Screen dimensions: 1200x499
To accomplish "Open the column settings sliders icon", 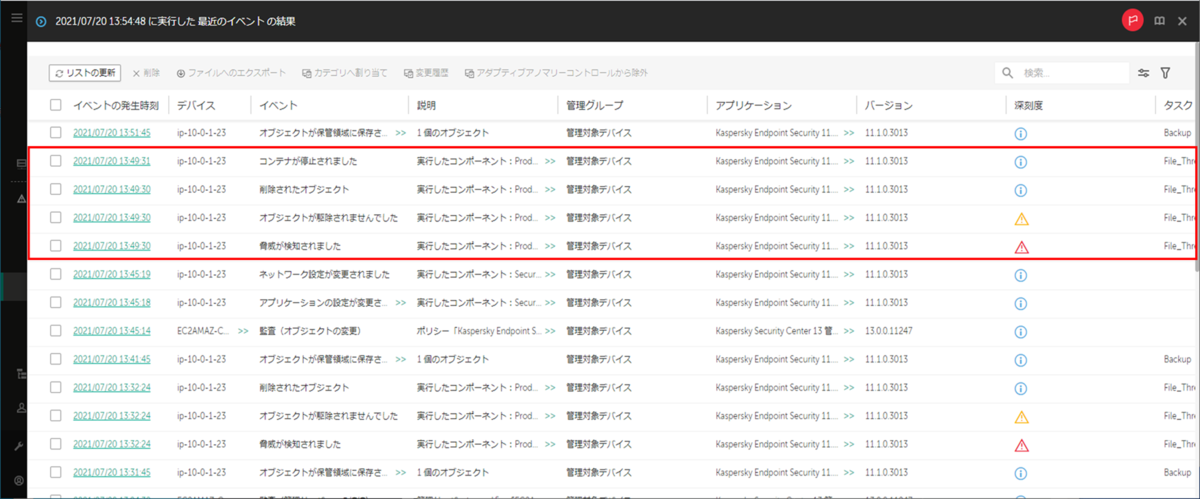I will (1144, 73).
